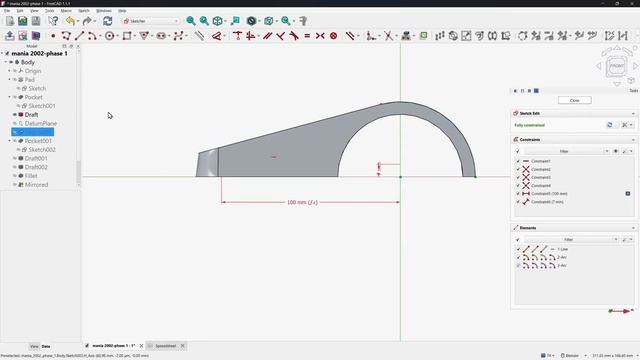This screenshot has height=360, width=640.
Task: Click the 100 mm dimension label
Action: 302,202
